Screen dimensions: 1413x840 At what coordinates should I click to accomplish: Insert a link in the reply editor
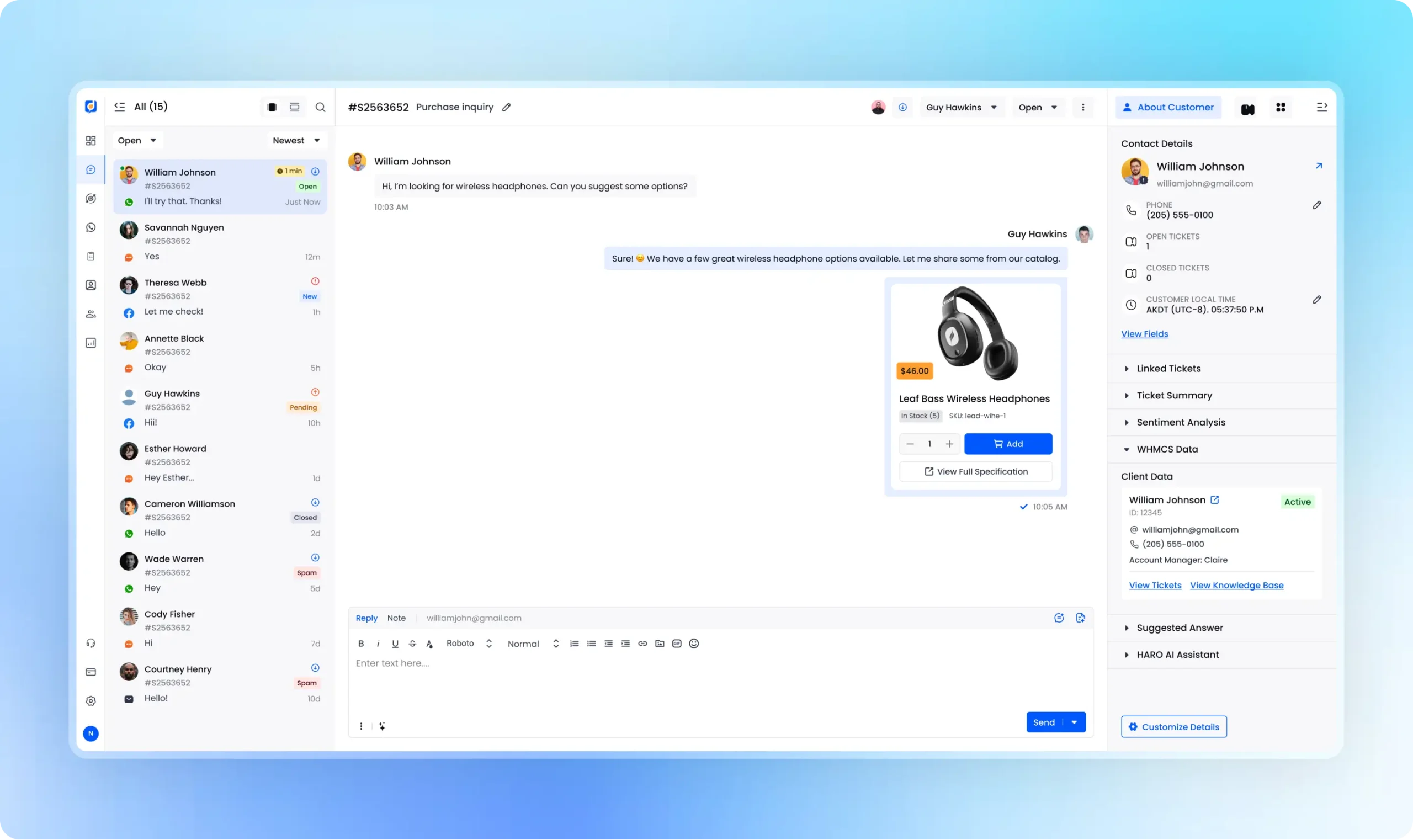(642, 644)
